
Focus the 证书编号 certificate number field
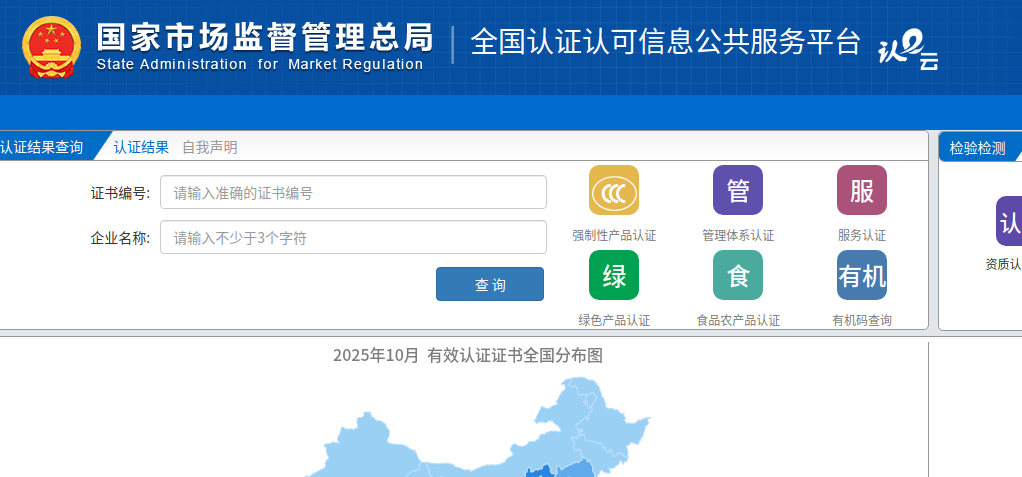click(x=353, y=192)
